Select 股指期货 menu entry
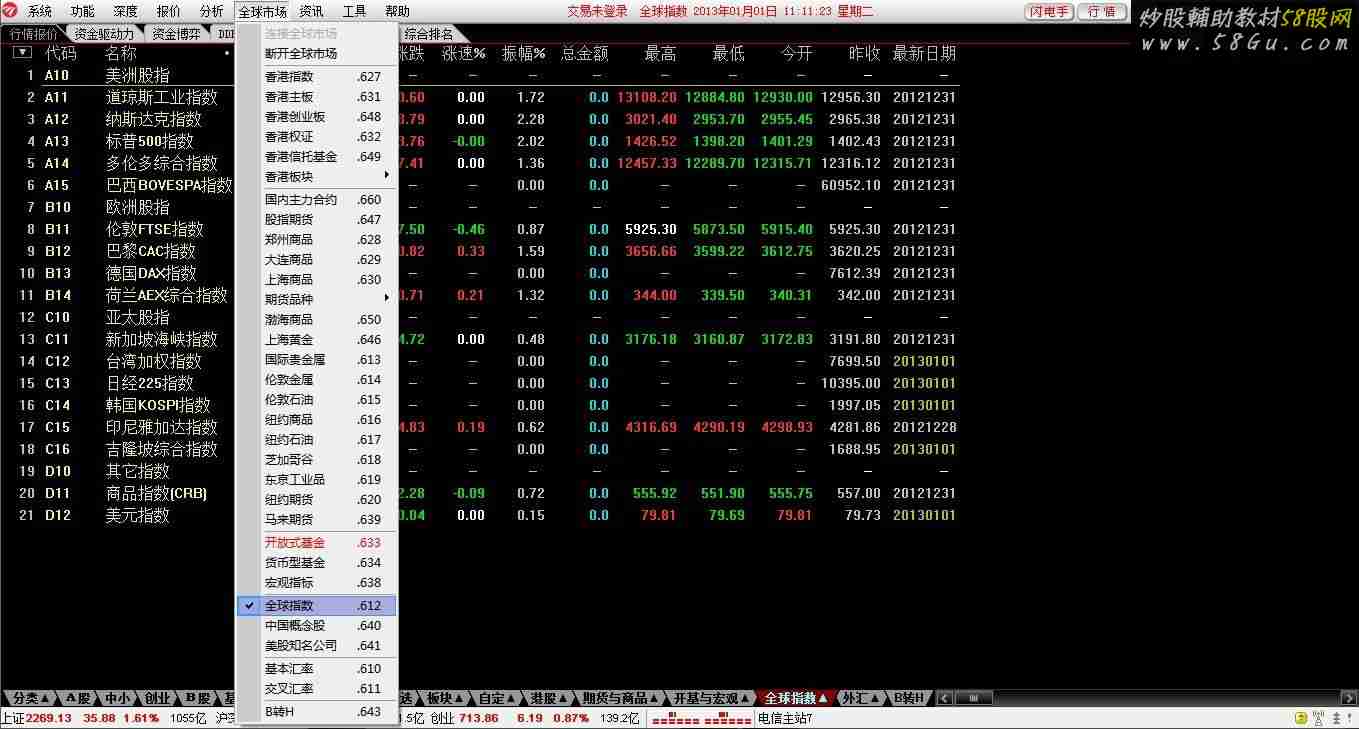 click(317, 220)
